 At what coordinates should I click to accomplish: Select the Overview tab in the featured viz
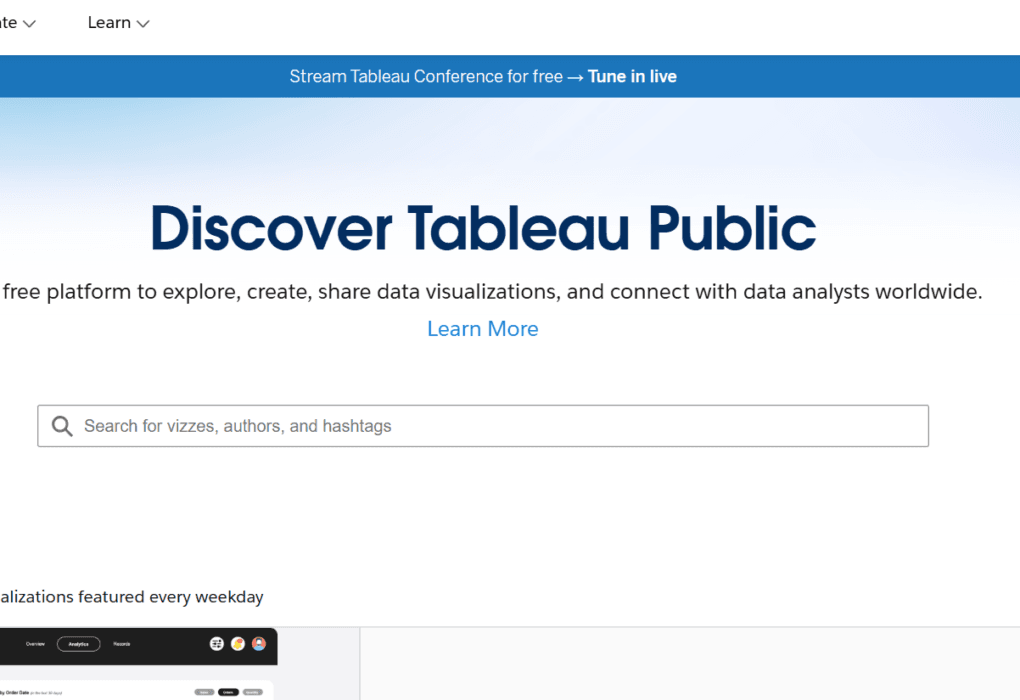(x=35, y=644)
